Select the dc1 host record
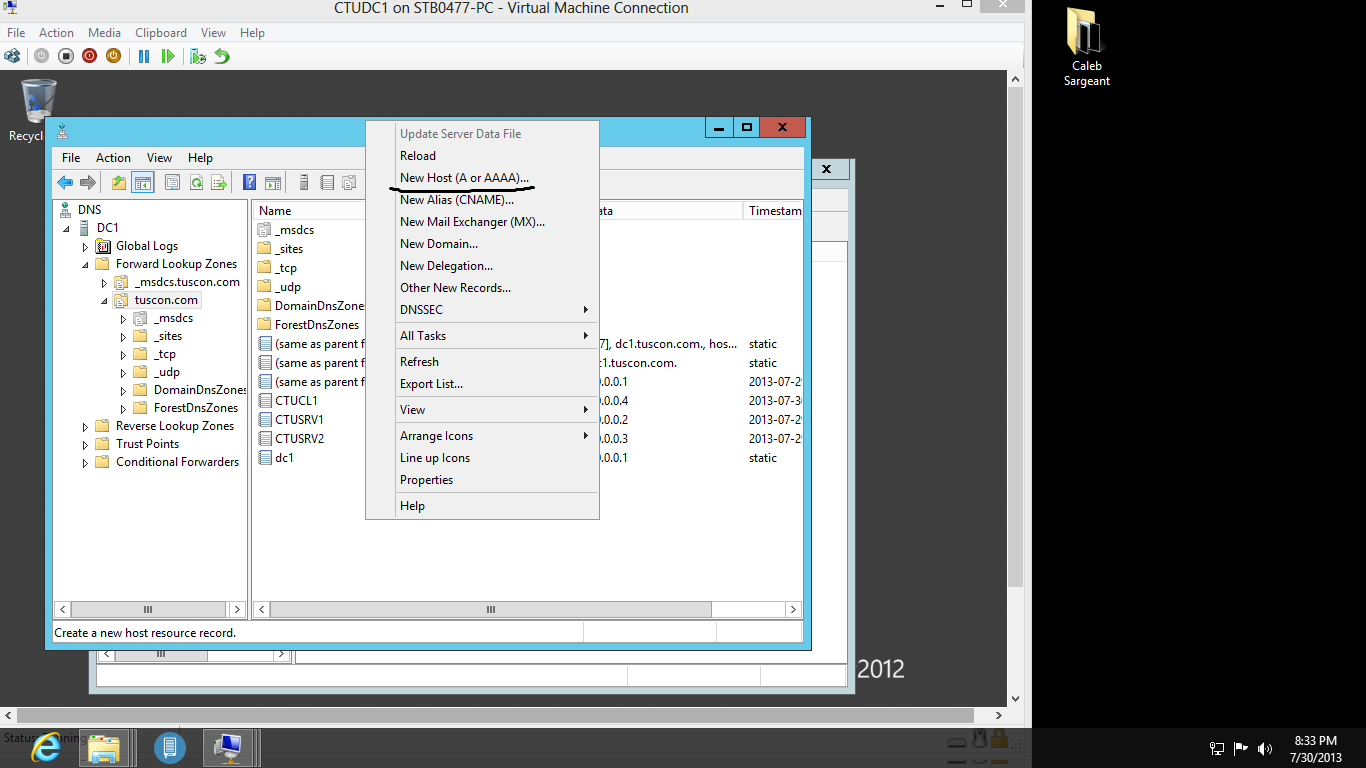 (x=284, y=458)
